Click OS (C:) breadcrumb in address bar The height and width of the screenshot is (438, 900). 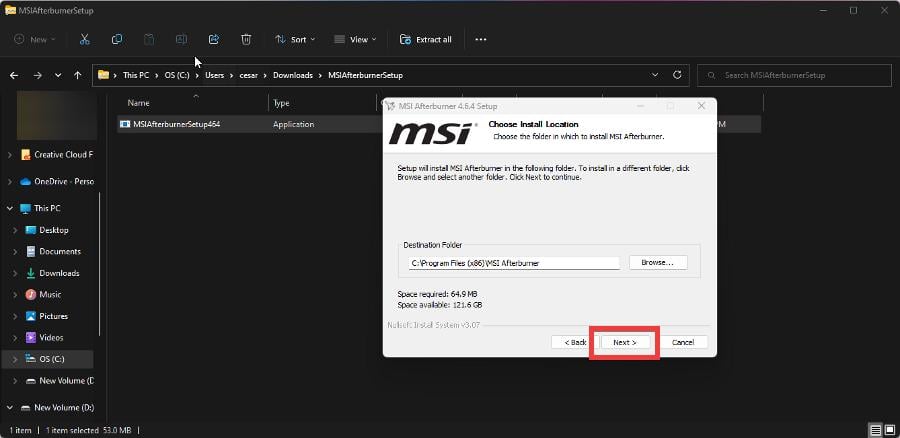pyautogui.click(x=177, y=75)
